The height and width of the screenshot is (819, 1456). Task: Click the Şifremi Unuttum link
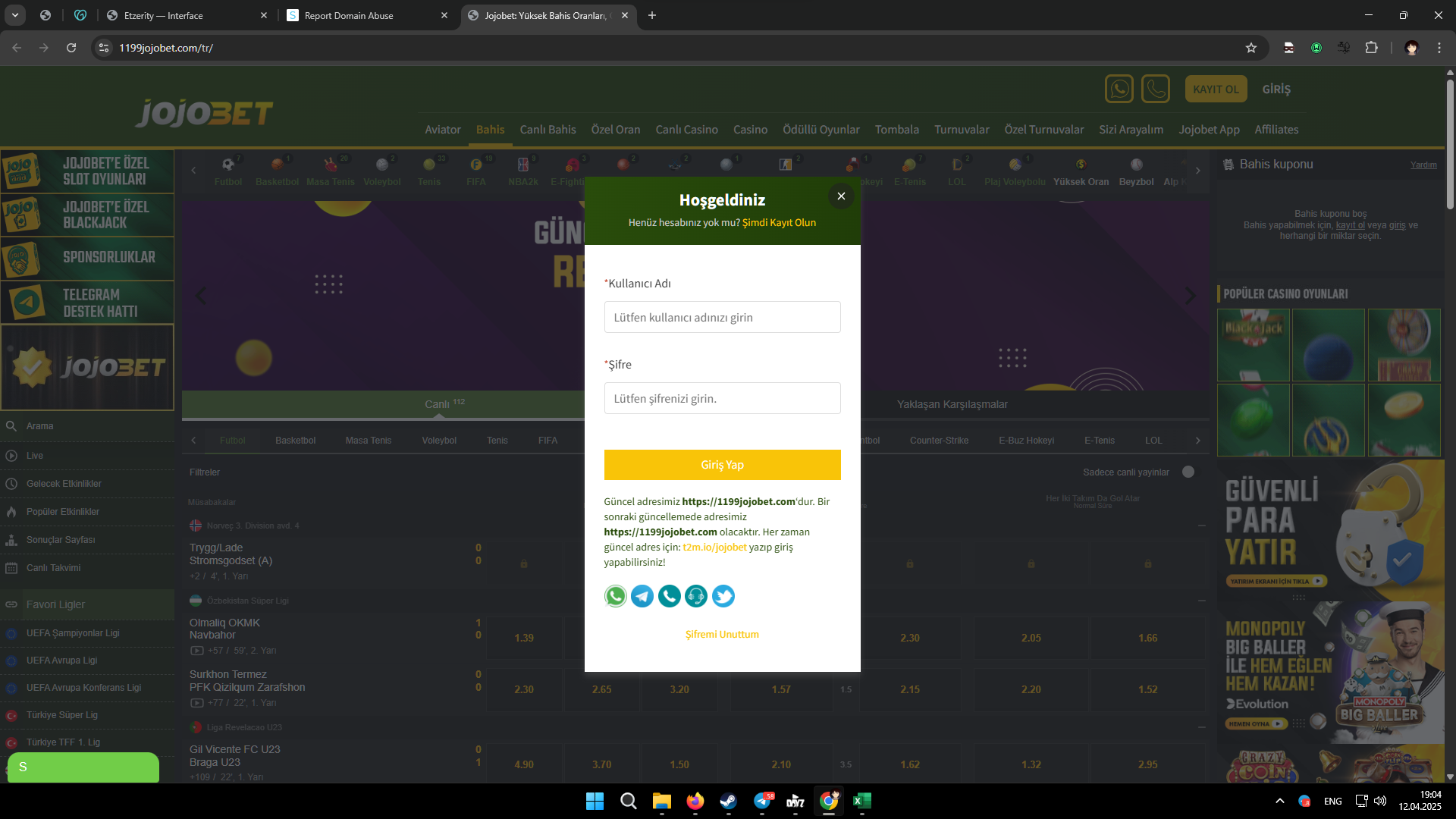click(722, 635)
